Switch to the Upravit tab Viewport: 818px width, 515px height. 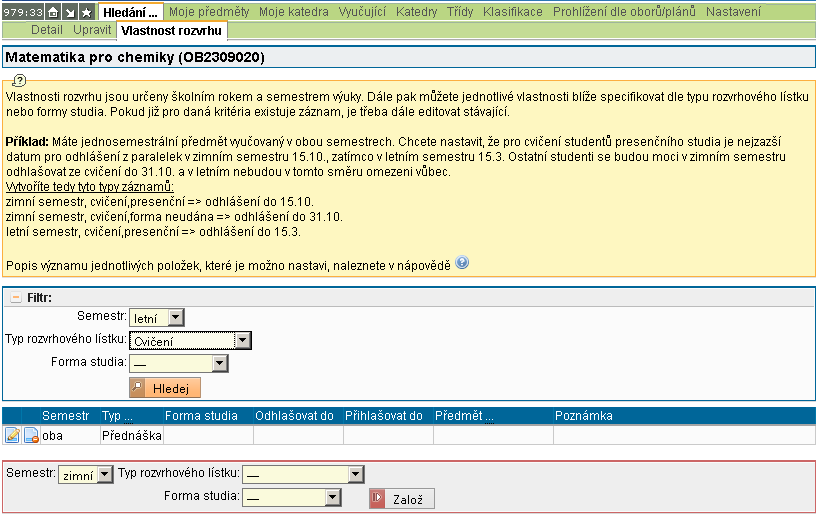point(92,31)
